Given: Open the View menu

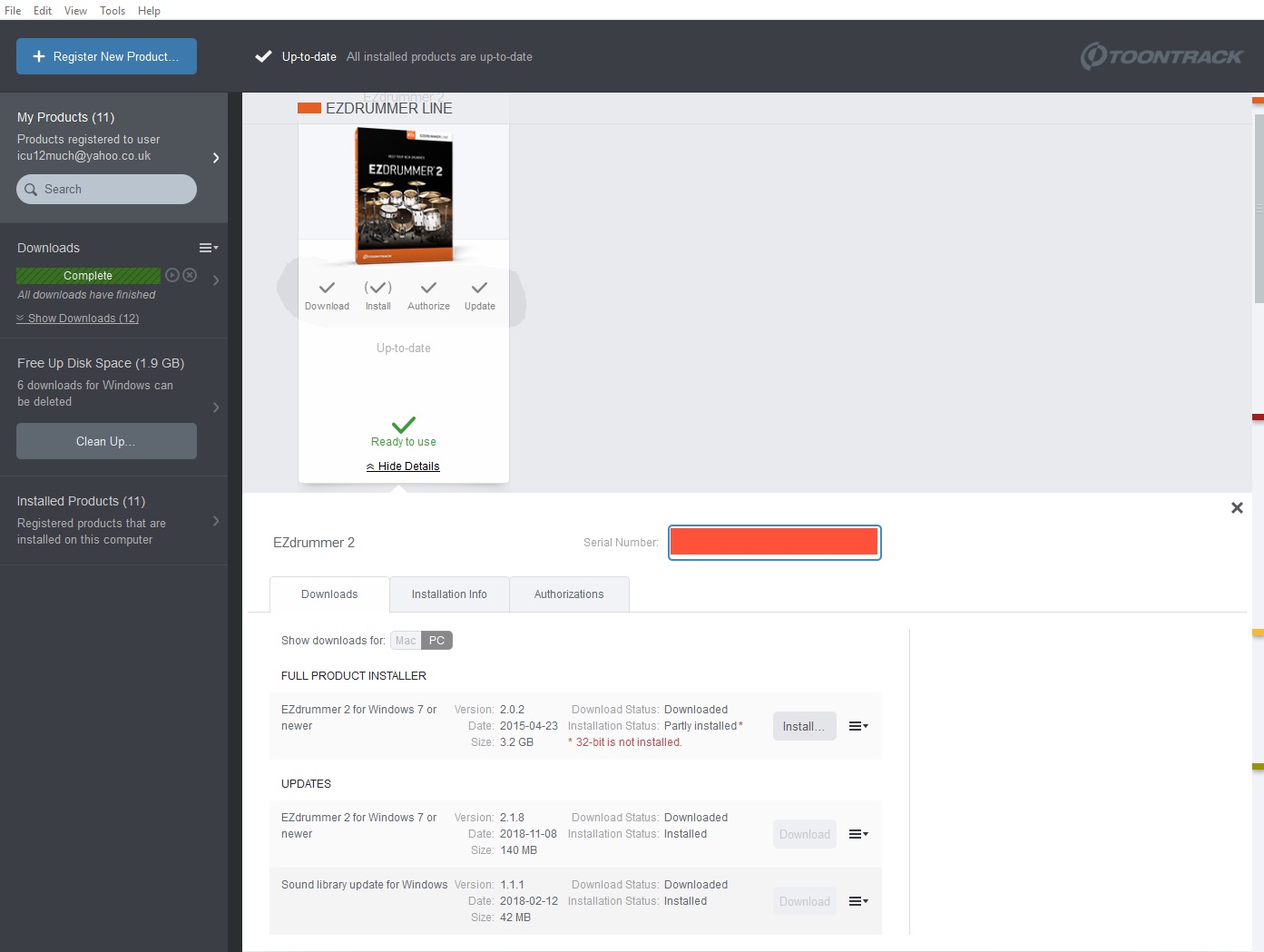Looking at the screenshot, I should (x=75, y=11).
